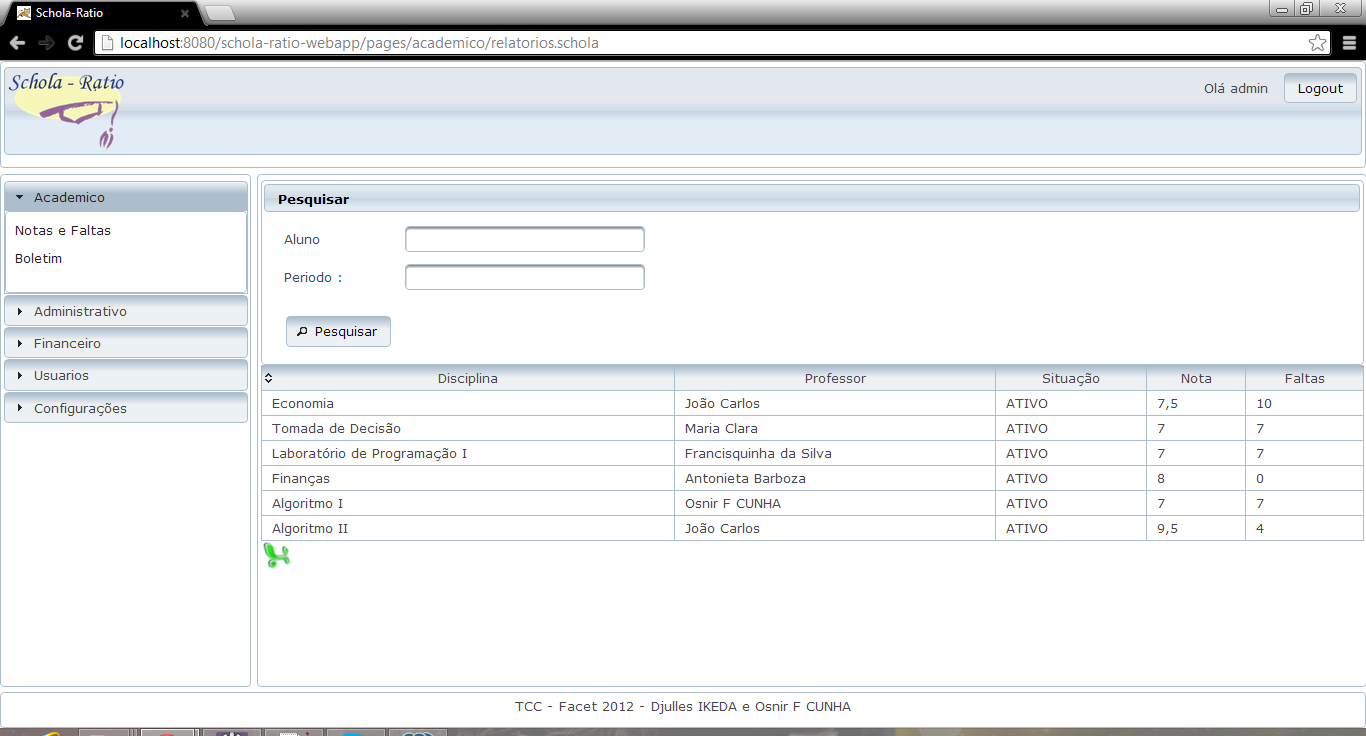
Task: Click the TCC - Facet 2012 footer text
Action: (683, 706)
